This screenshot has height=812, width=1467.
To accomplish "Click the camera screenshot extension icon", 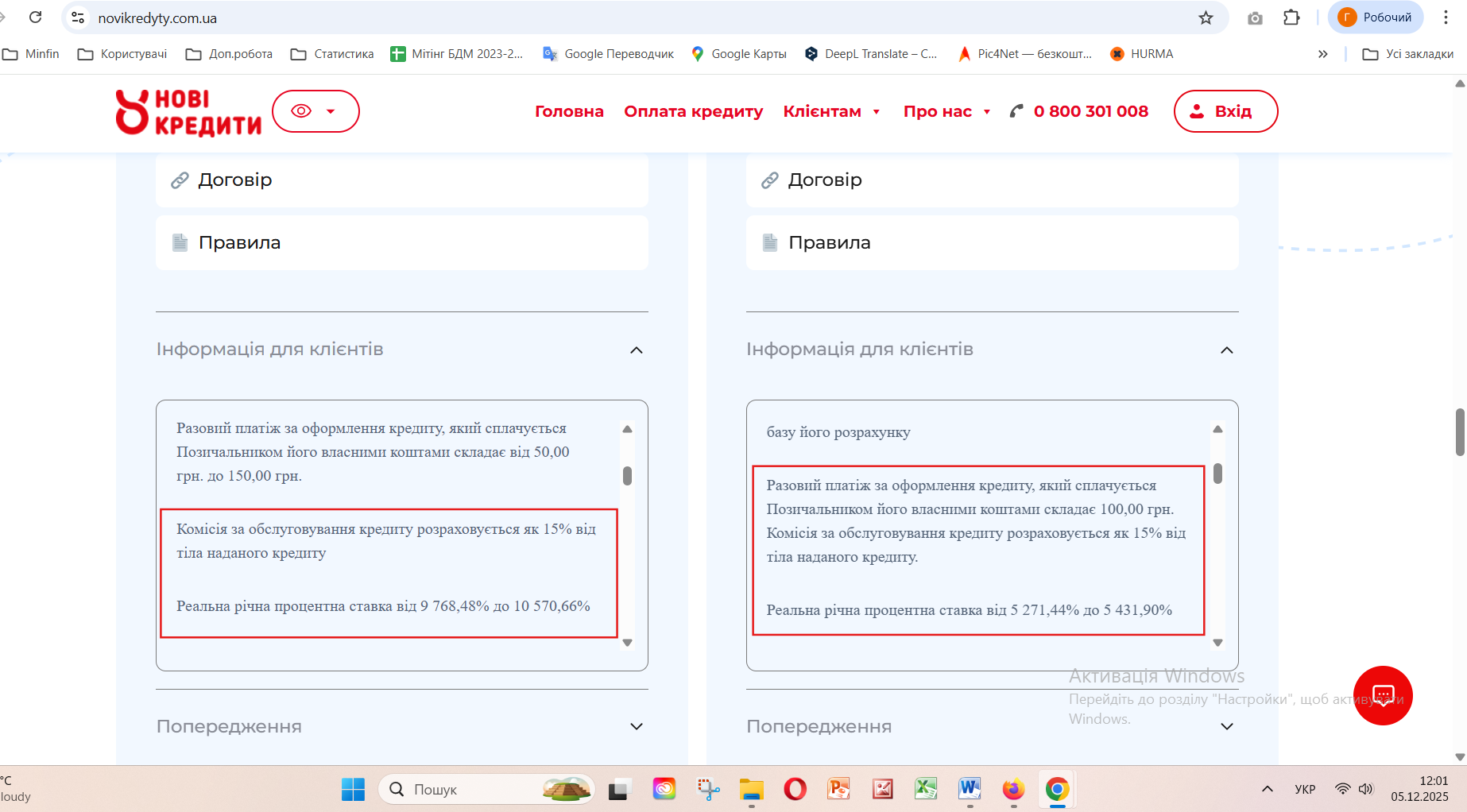I will click(x=1255, y=17).
